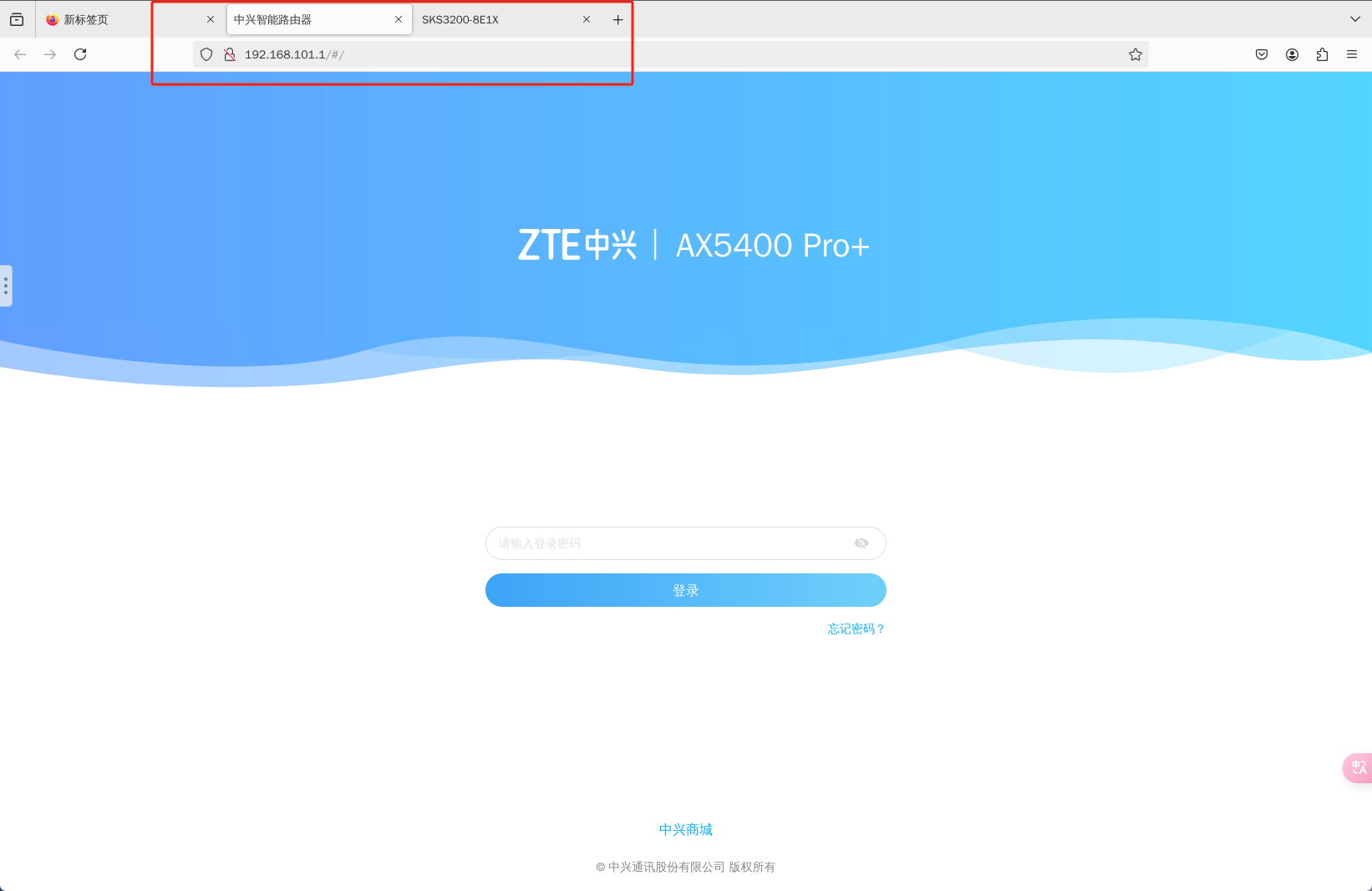Bookmark this page with star icon

click(1136, 54)
